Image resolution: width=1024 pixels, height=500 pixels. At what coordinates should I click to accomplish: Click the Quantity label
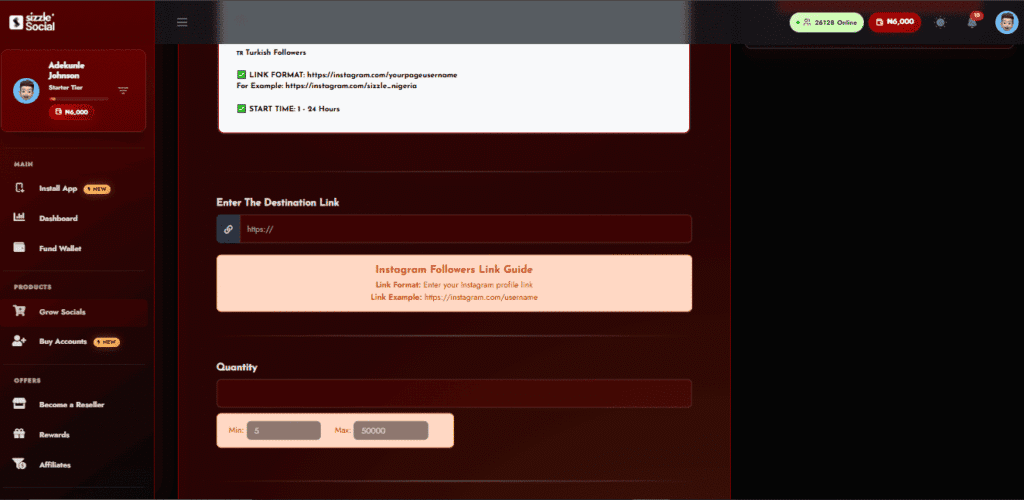237,367
